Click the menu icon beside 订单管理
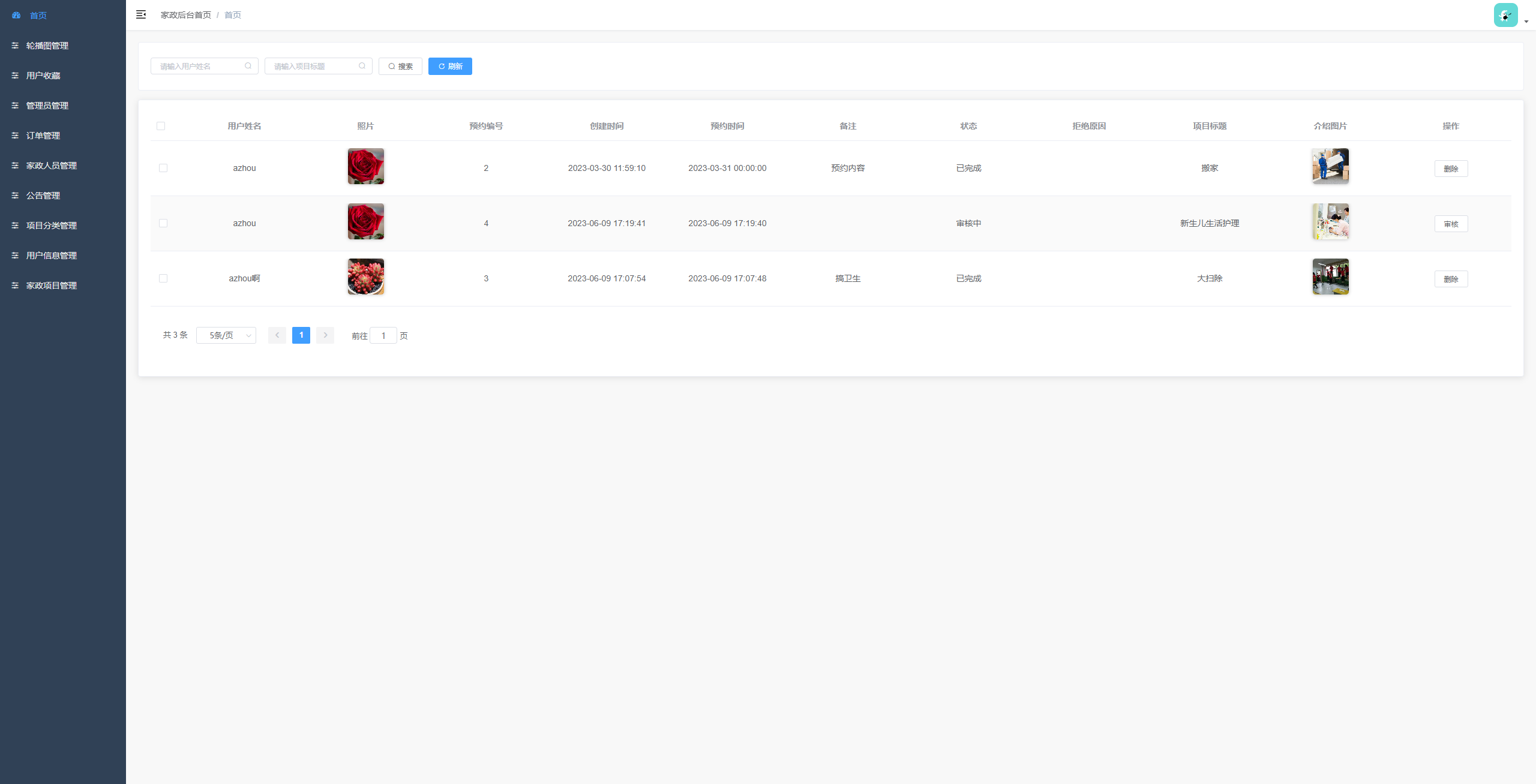The width and height of the screenshot is (1536, 784). 15,136
